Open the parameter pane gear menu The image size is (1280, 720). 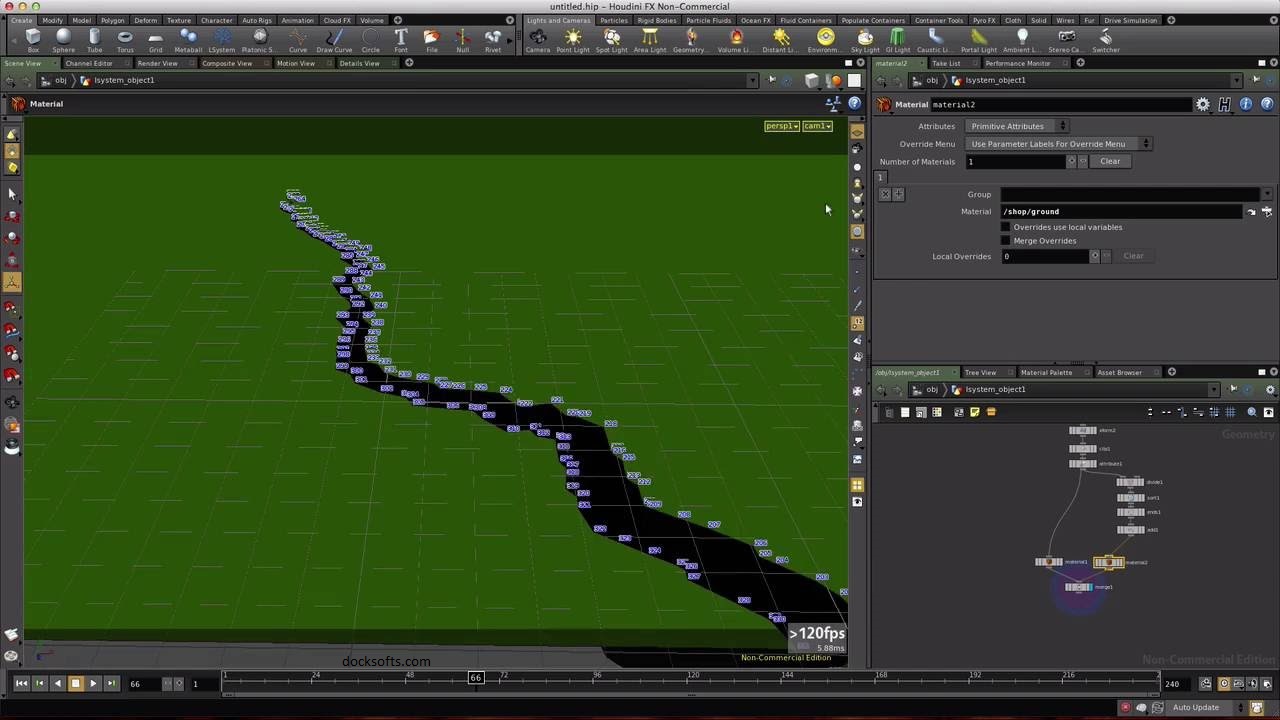(x=1203, y=104)
